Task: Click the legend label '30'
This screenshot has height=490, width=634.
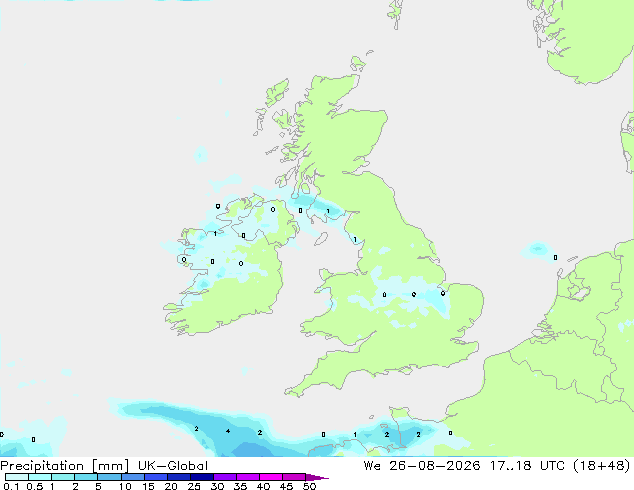Action: click(217, 486)
